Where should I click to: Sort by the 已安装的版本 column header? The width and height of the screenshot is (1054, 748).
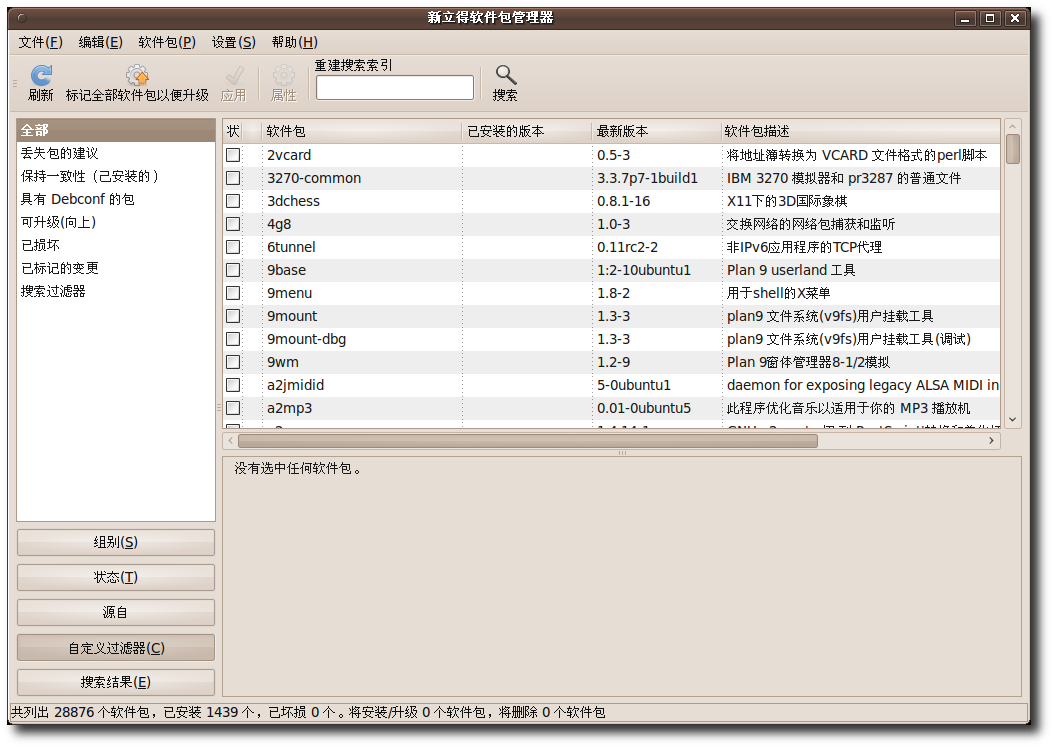coord(527,131)
